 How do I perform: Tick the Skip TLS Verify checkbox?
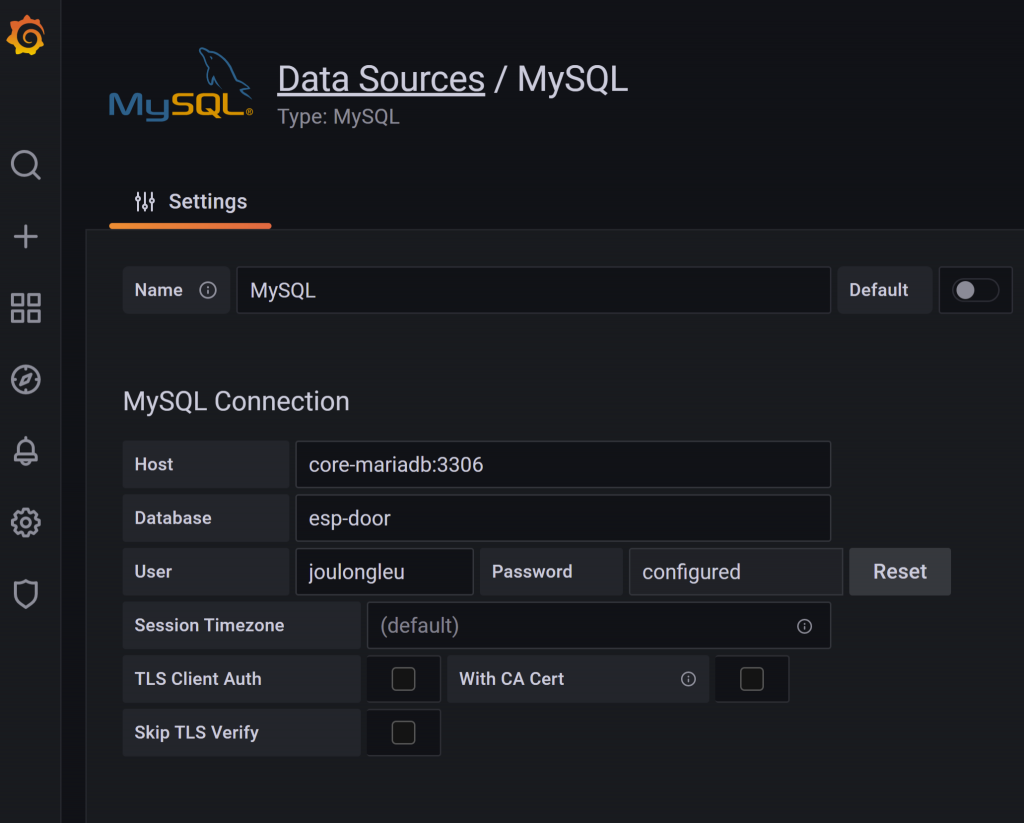tap(404, 733)
